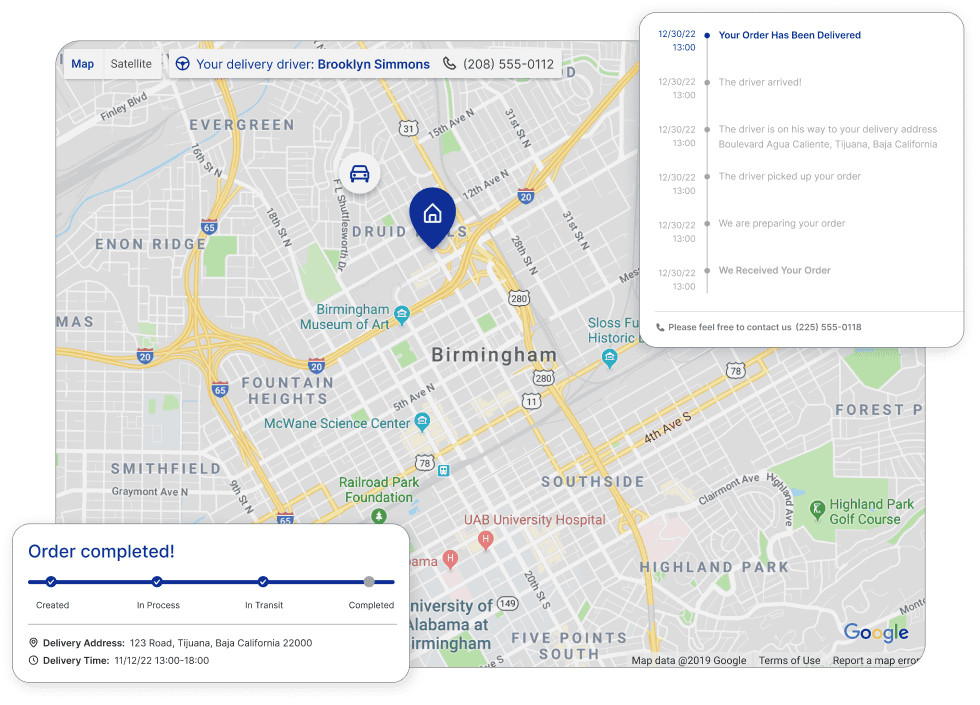Click the transit station icon near Route 78
This screenshot has height=705, width=980.
click(443, 470)
